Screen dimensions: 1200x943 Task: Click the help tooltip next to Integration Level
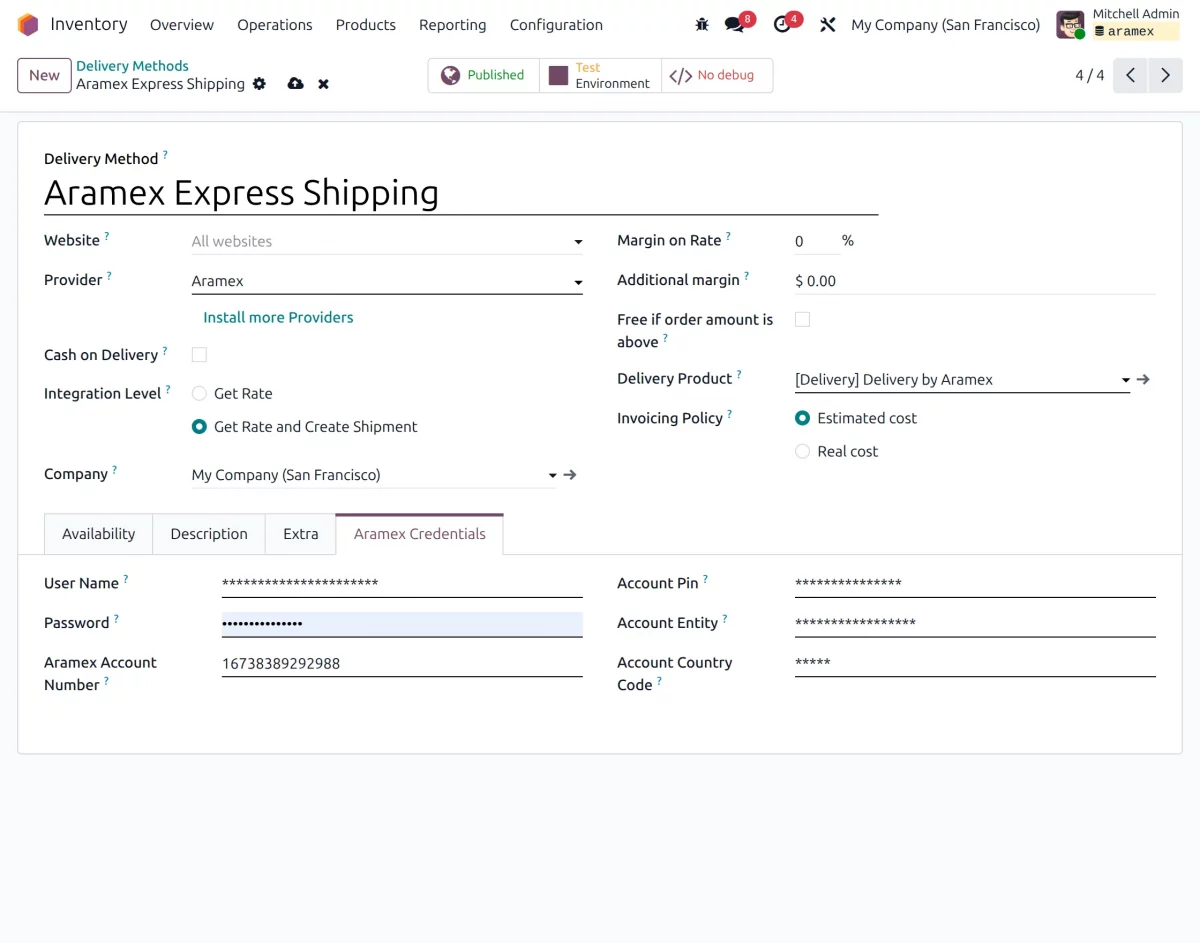[x=168, y=390]
